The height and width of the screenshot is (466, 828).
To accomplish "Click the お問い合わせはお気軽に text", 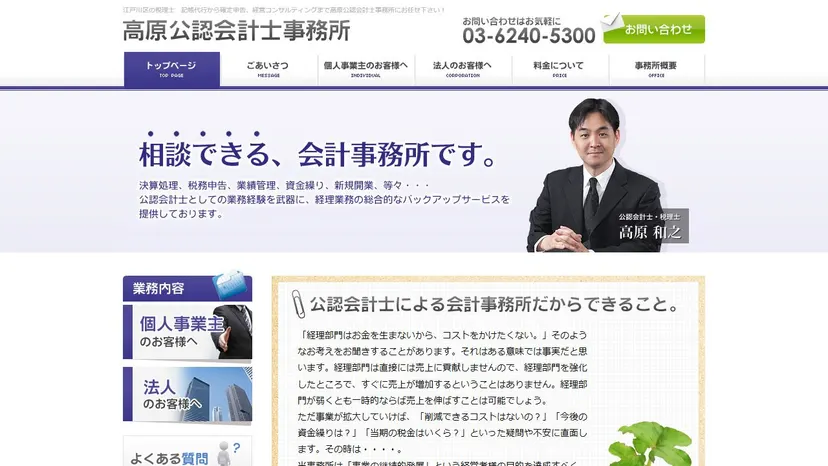I will [x=511, y=21].
